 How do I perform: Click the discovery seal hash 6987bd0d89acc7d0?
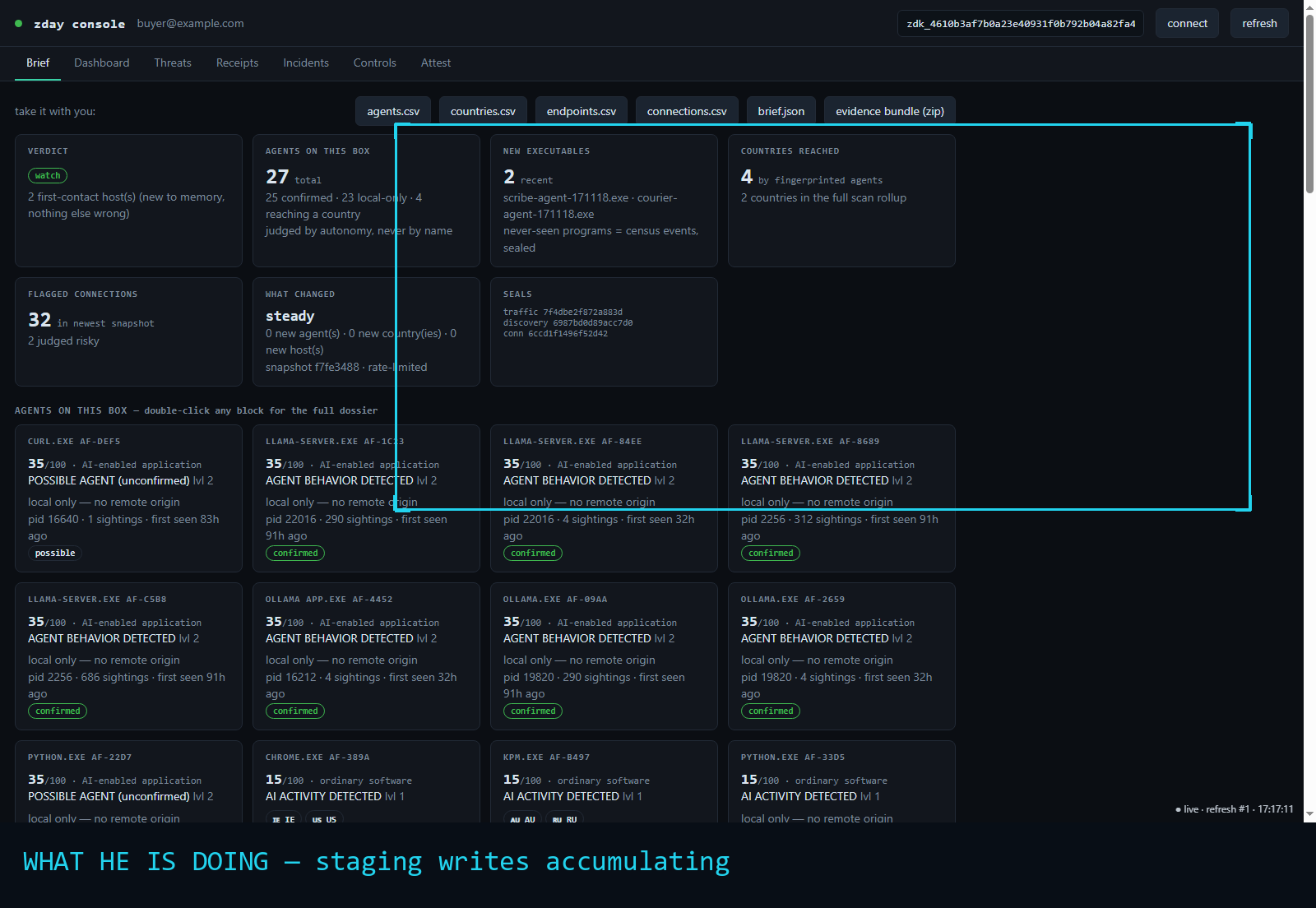tap(593, 323)
